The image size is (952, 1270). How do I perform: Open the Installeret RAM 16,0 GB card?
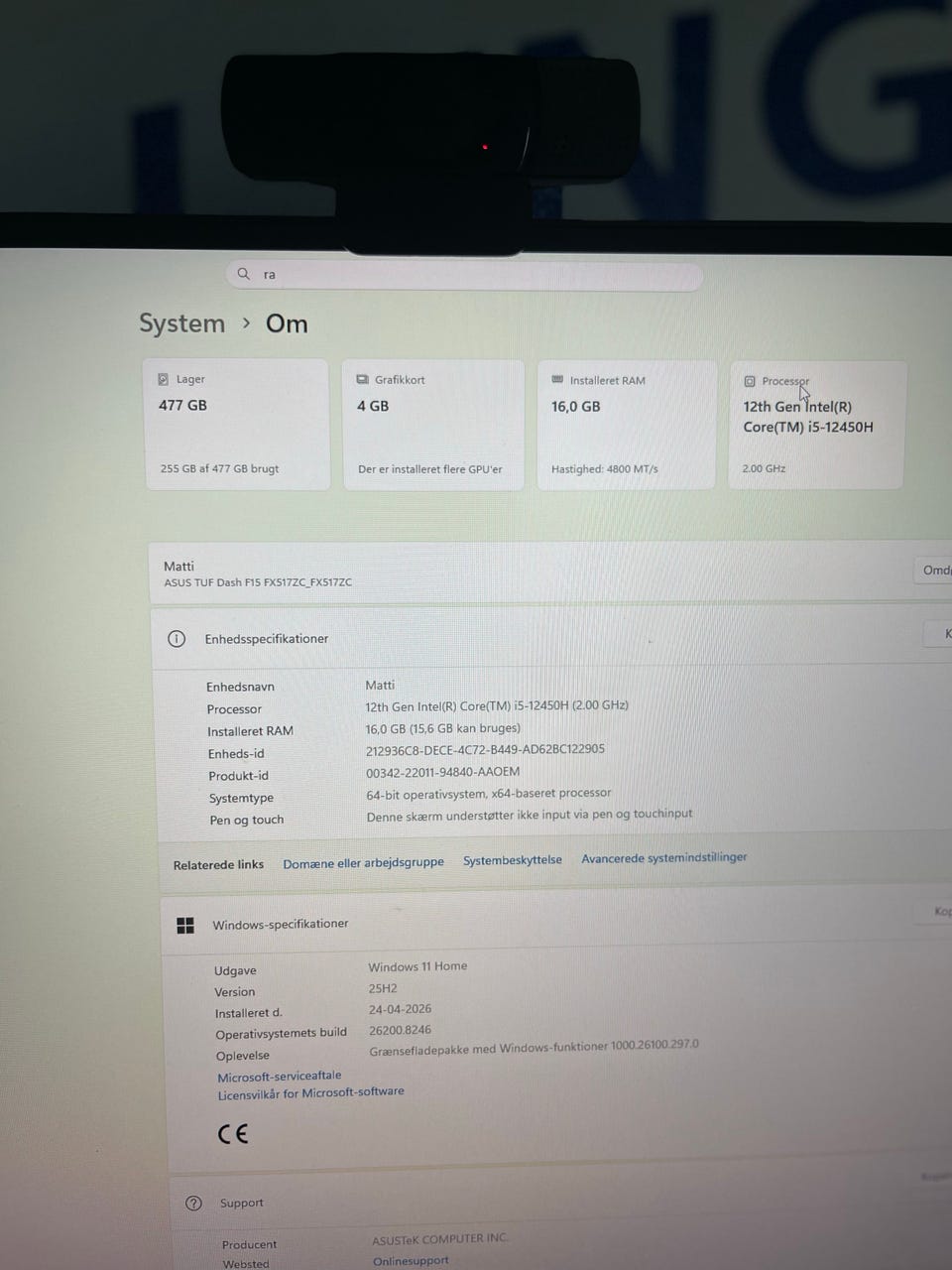[x=626, y=425]
